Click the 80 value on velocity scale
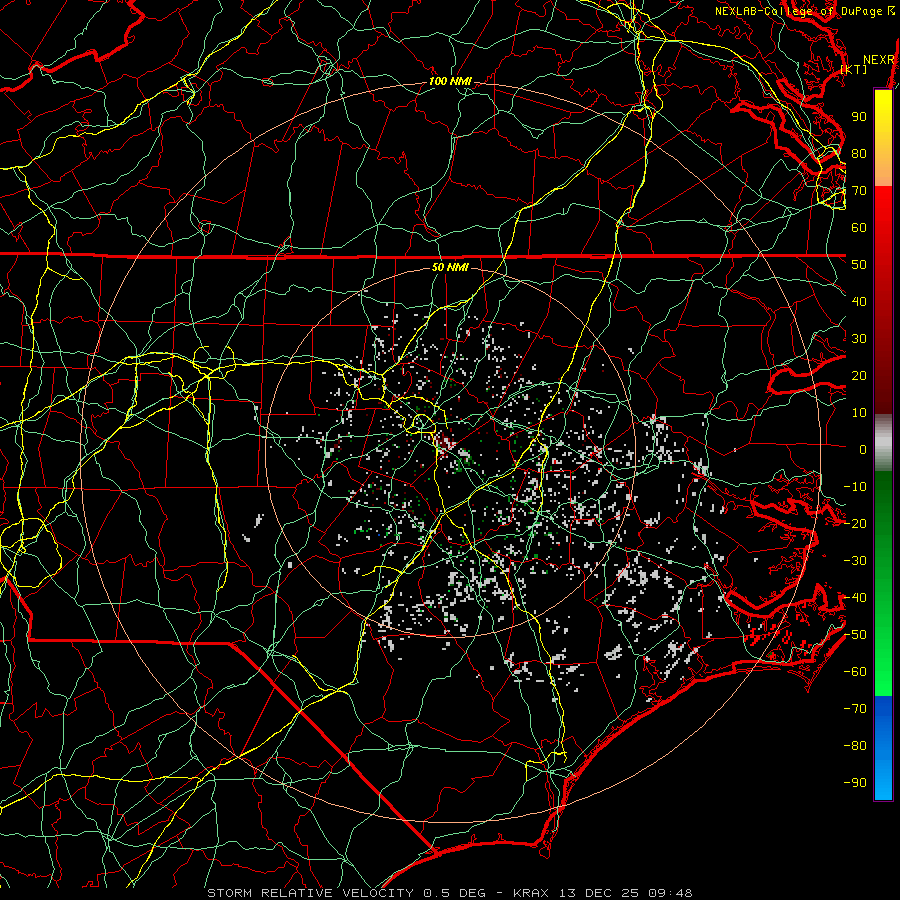The width and height of the screenshot is (900, 900). (x=859, y=154)
